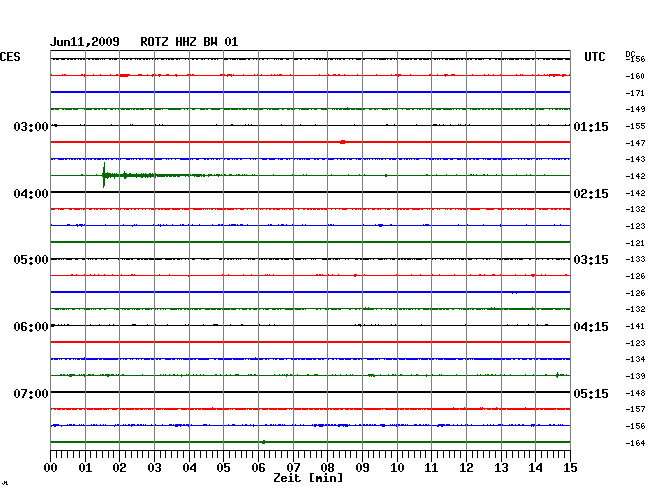Click the "15" minute axis label
Screen dimensions: 650x494
(570, 468)
